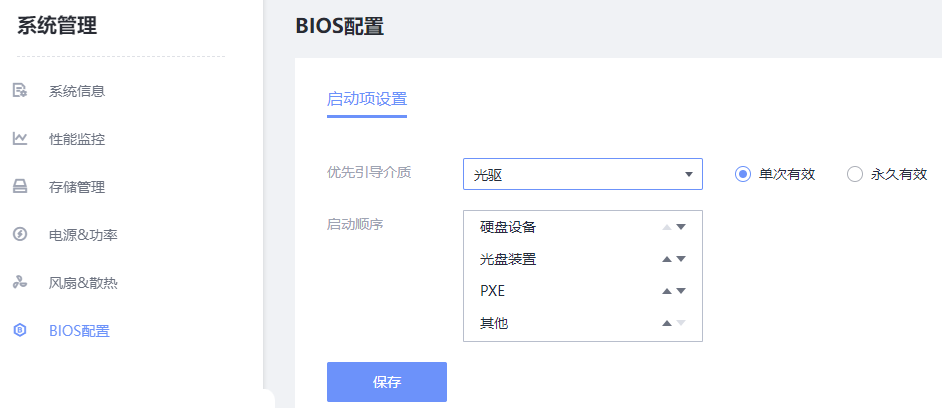Move PXE down in boot order

[681, 291]
